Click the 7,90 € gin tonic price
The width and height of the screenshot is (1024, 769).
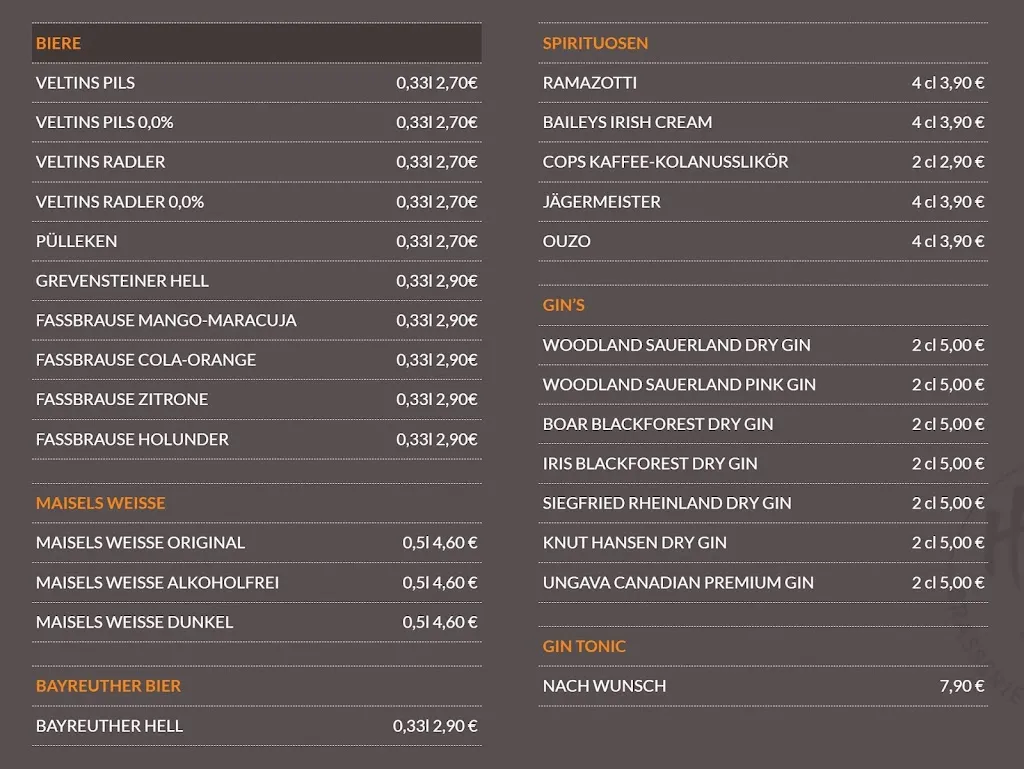[x=962, y=686]
